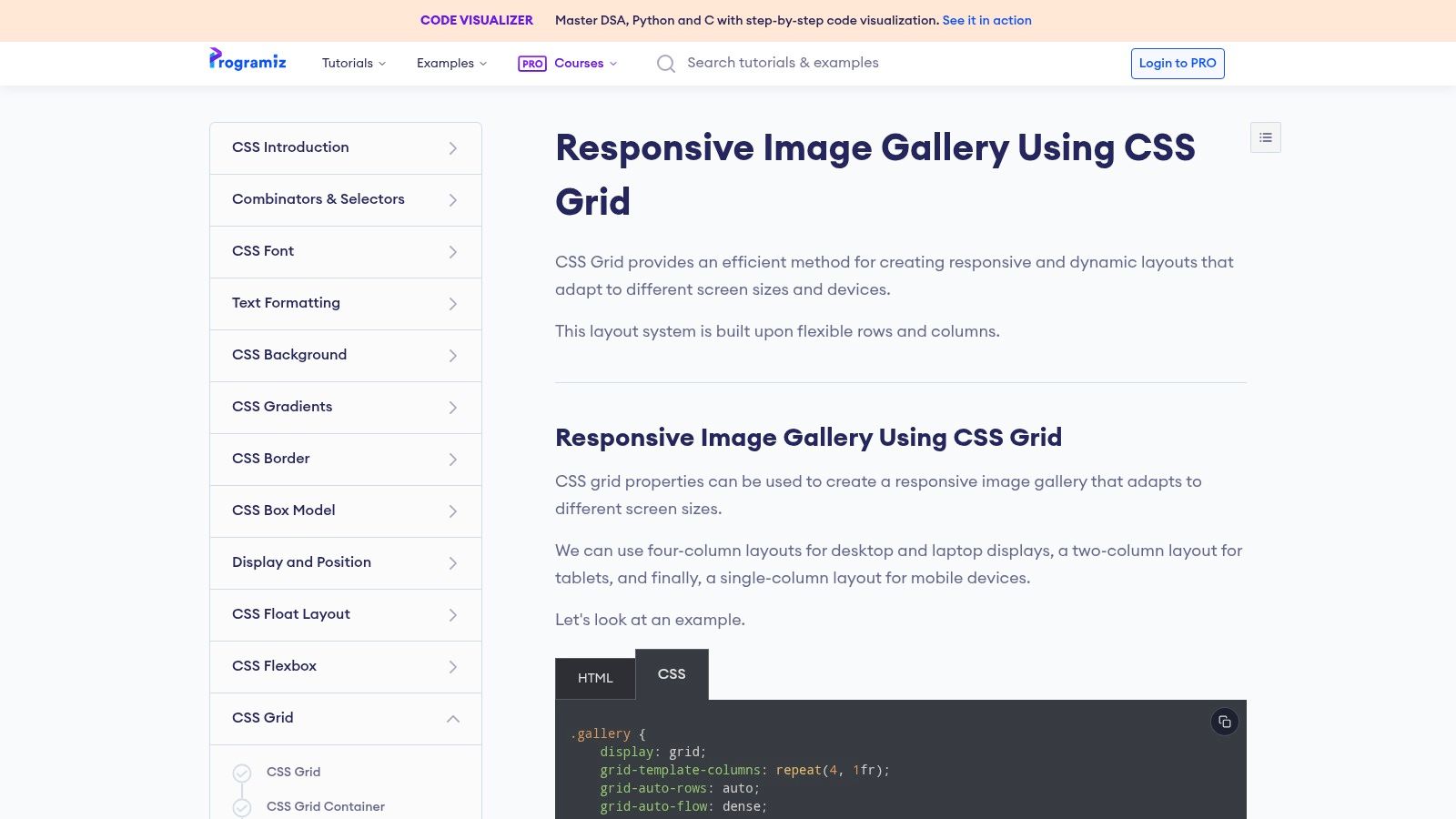Click the grid-template-columns code line
Viewport: 1456px width, 819px height.
tap(744, 770)
